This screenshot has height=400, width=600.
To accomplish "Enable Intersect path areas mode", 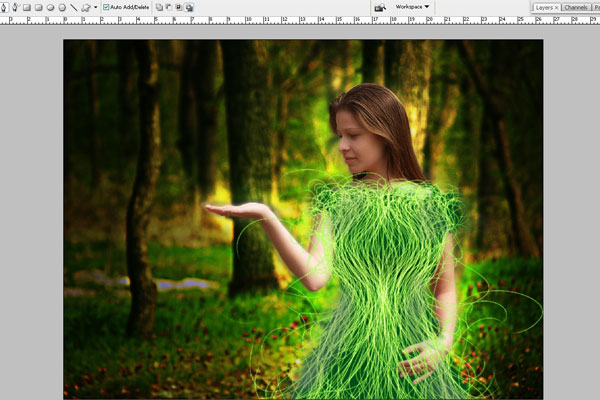I will click(179, 7).
